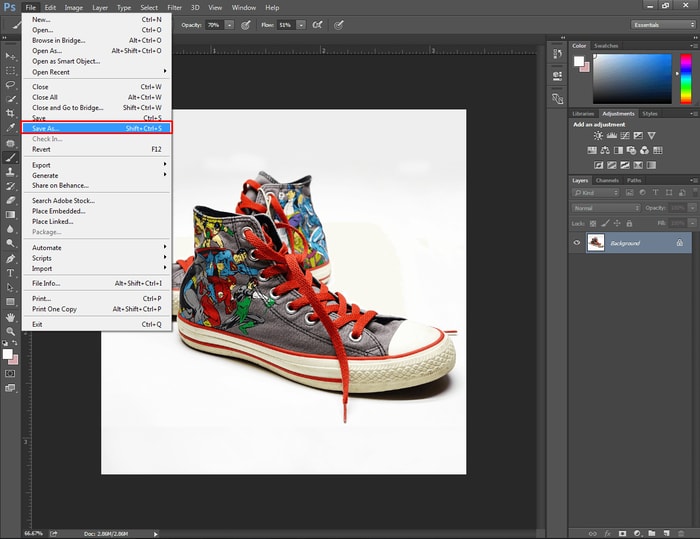700x539 pixels.
Task: Add a Levels adjustment
Action: [612, 135]
